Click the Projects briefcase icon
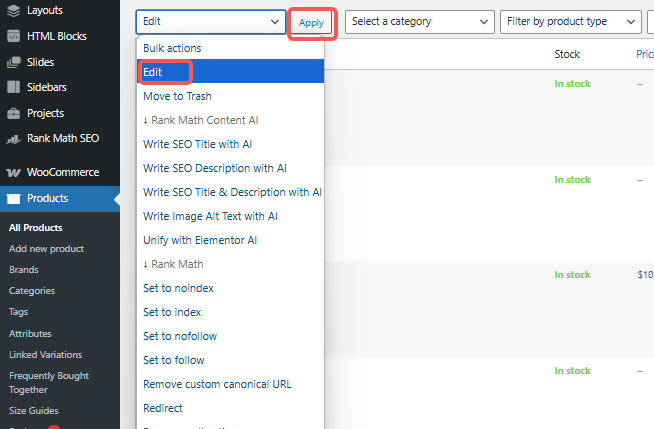Image resolution: width=654 pixels, height=429 pixels. point(13,114)
